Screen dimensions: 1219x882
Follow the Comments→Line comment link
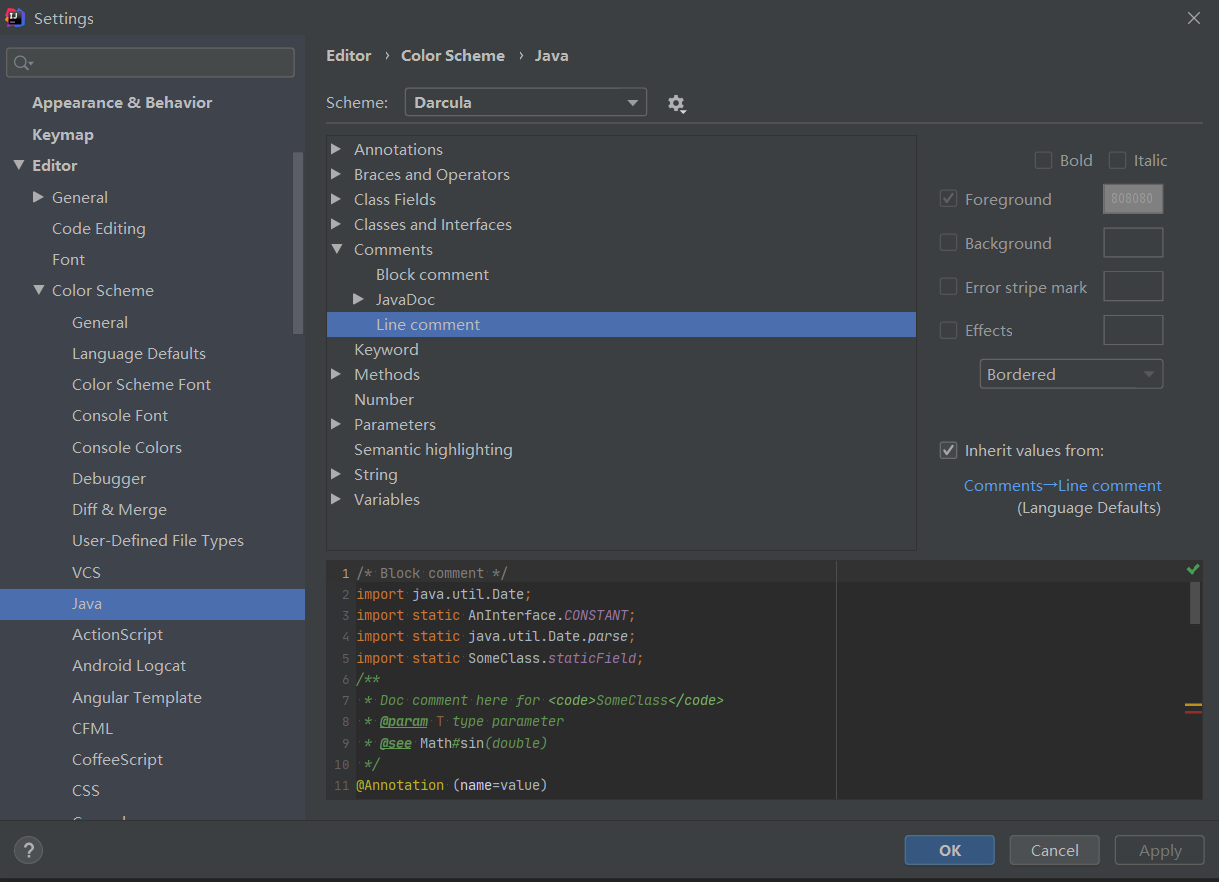point(1062,486)
